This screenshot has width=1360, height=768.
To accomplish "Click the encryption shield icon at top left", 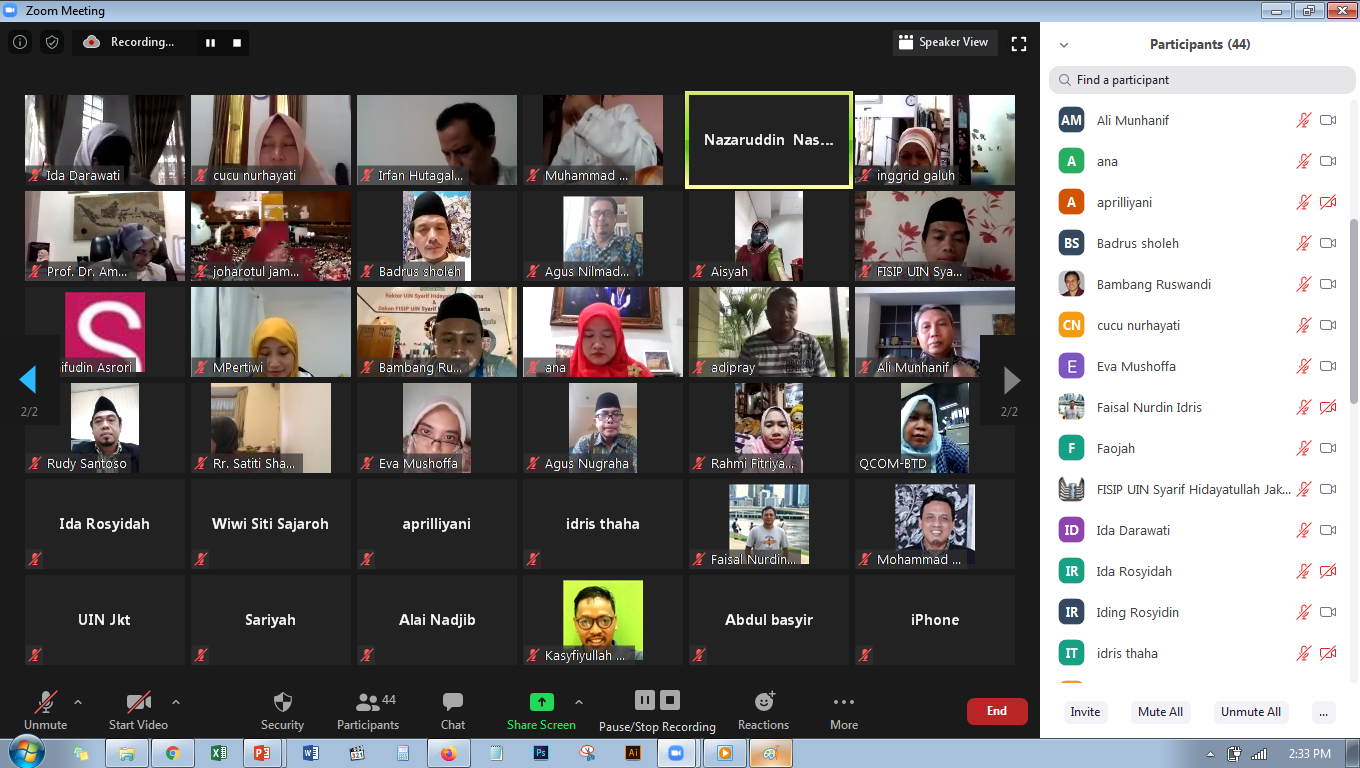I will point(52,42).
